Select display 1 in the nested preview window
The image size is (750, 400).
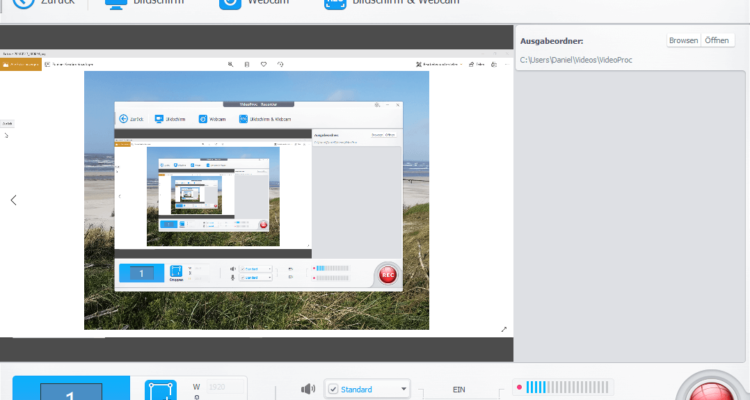(x=142, y=273)
